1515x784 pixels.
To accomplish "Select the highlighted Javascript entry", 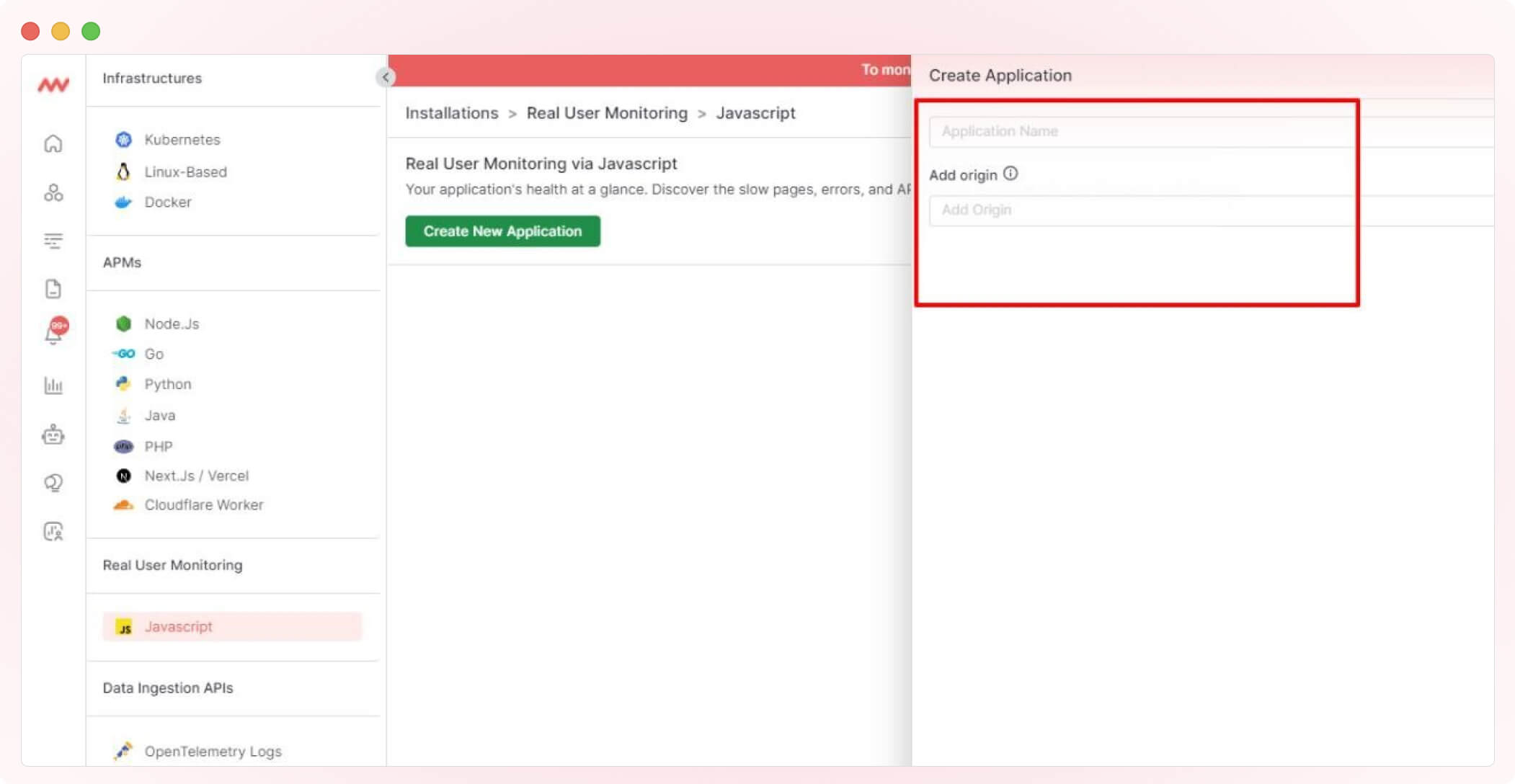I will [178, 626].
